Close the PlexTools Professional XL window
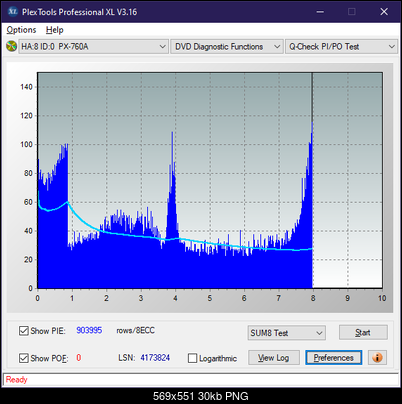402x404 pixels. point(384,12)
